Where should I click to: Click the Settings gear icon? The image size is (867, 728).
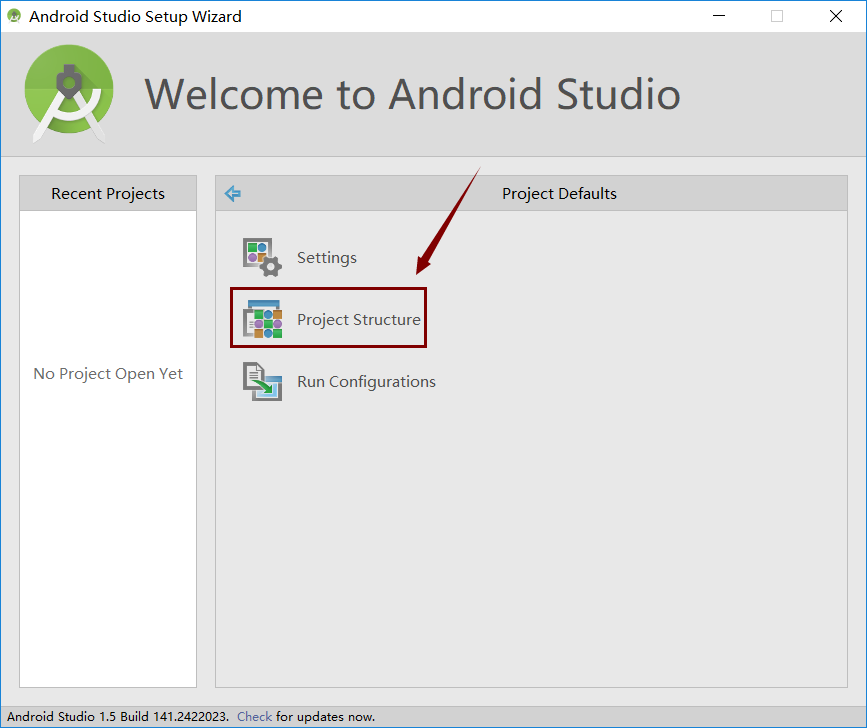tap(262, 257)
